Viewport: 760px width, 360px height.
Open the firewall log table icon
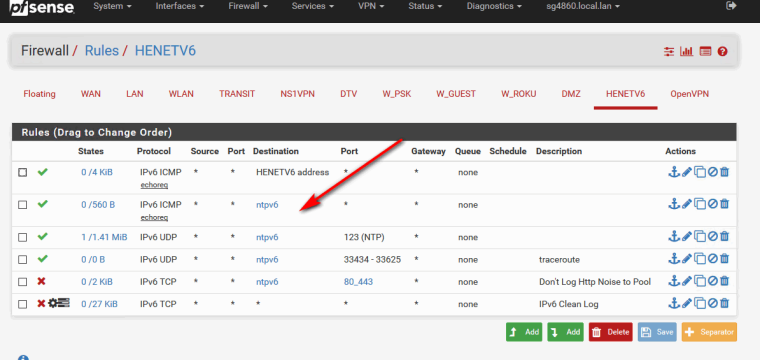click(705, 51)
